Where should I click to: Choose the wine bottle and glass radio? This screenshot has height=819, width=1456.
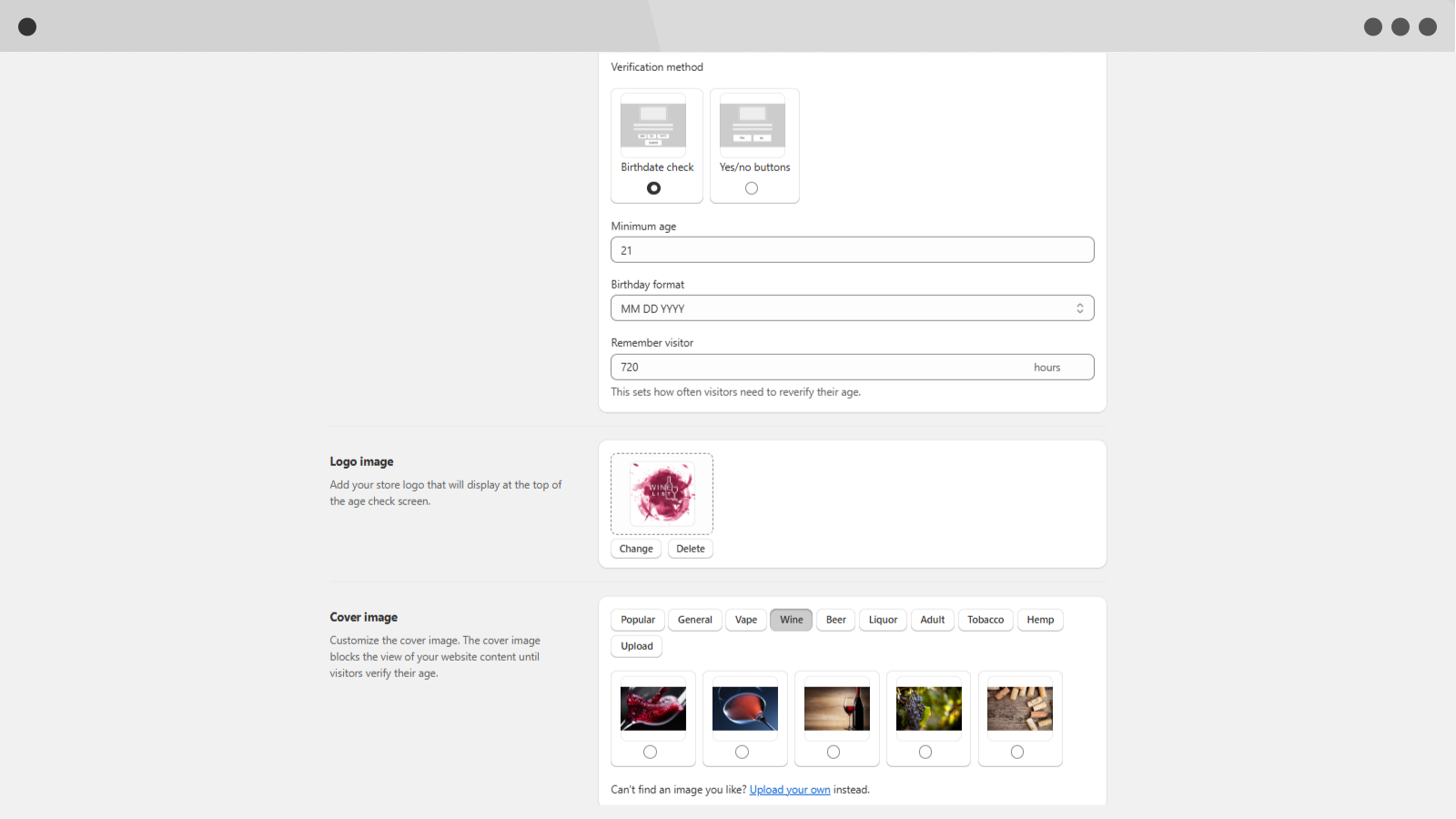tap(834, 752)
